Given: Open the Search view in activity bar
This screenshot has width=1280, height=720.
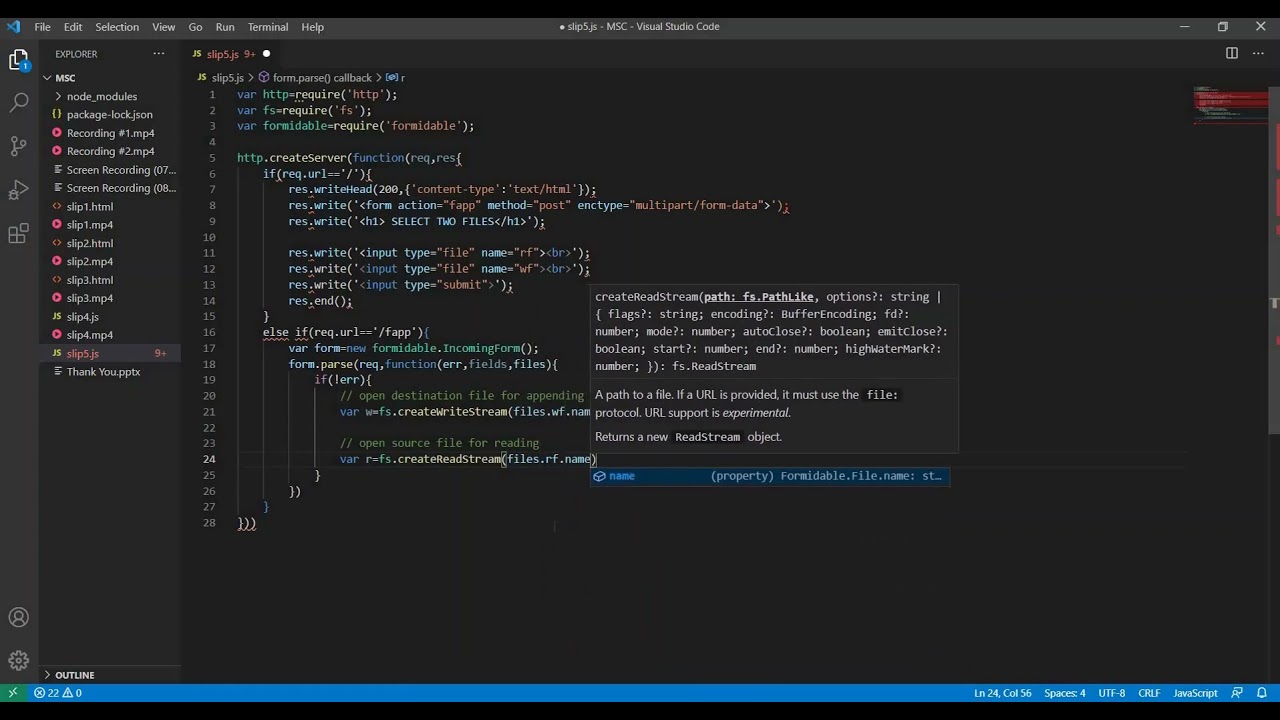Looking at the screenshot, I should coord(19,102).
